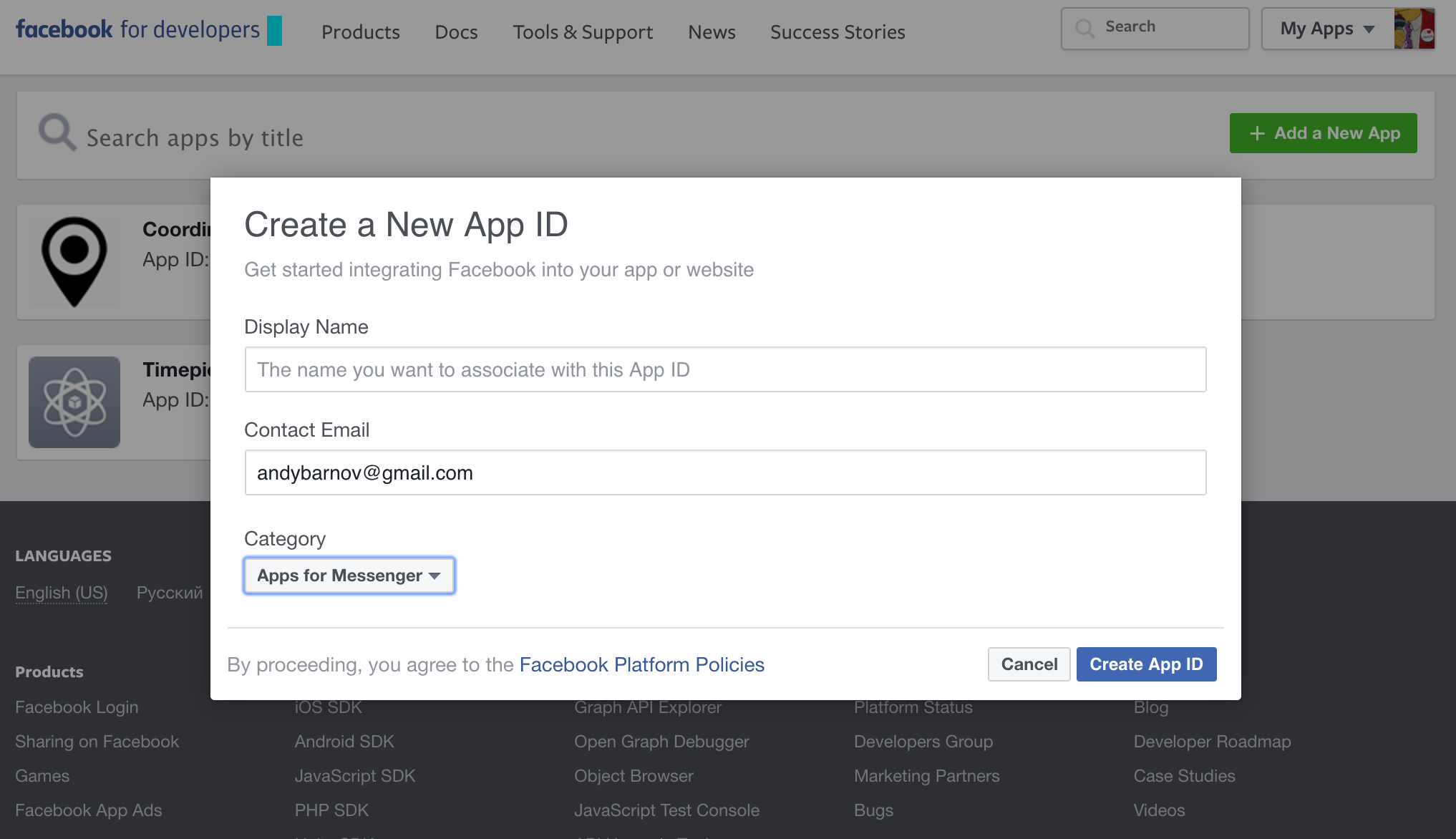Open the Facebook Platform Policies link
1456x839 pixels.
641,665
